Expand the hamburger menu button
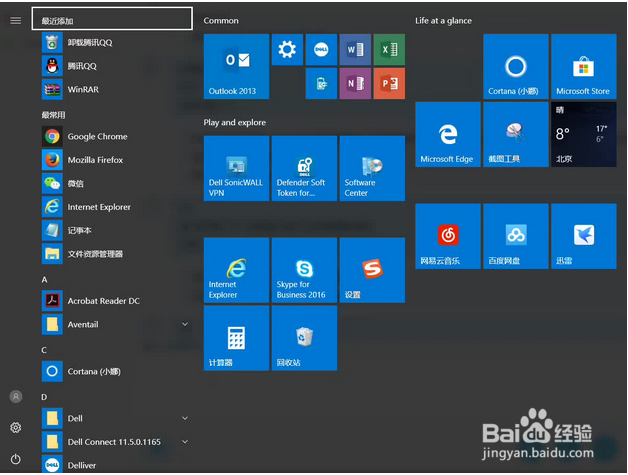The width and height of the screenshot is (628, 475). pos(16,20)
